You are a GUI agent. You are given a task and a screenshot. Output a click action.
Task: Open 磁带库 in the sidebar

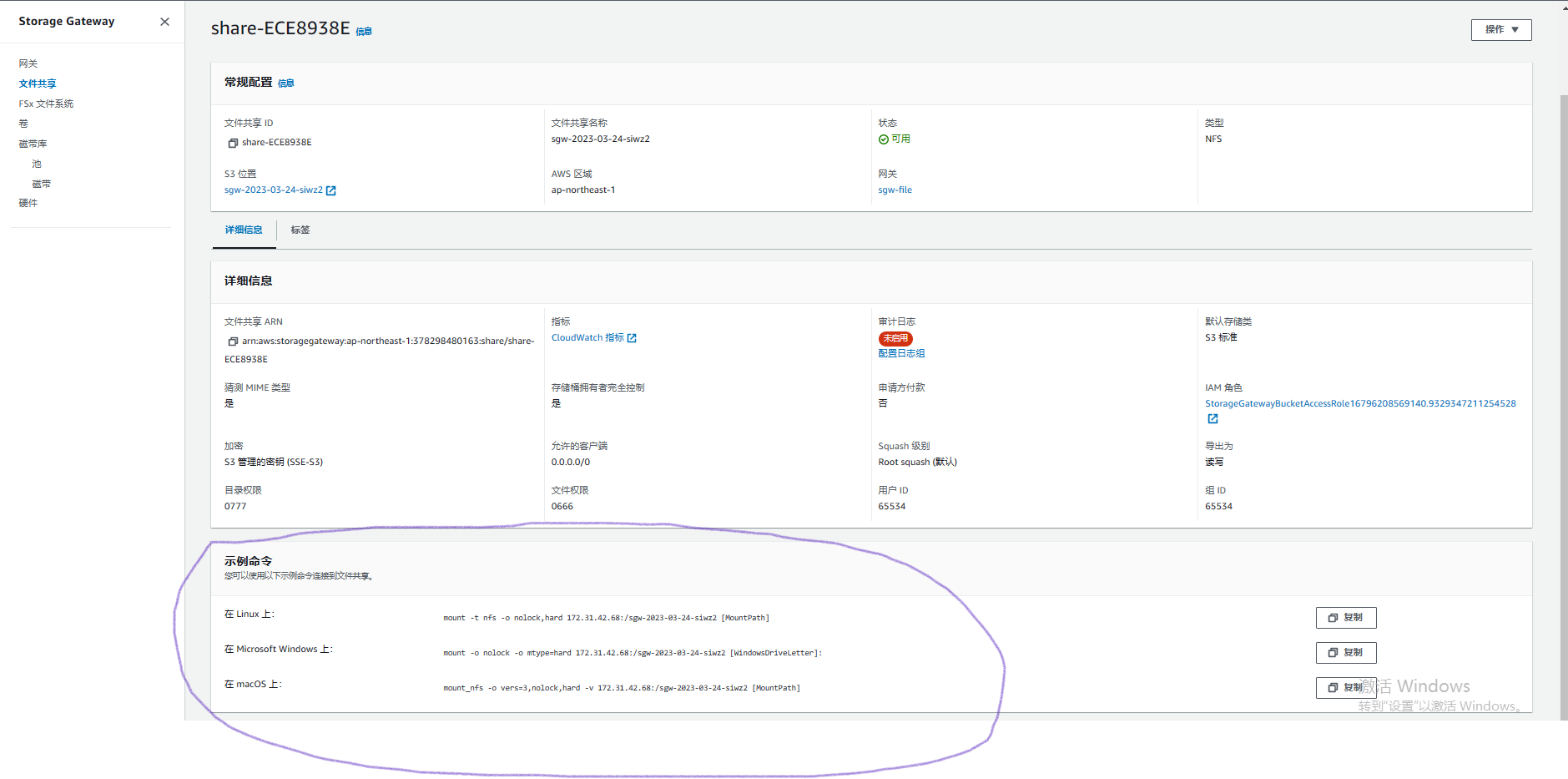33,144
